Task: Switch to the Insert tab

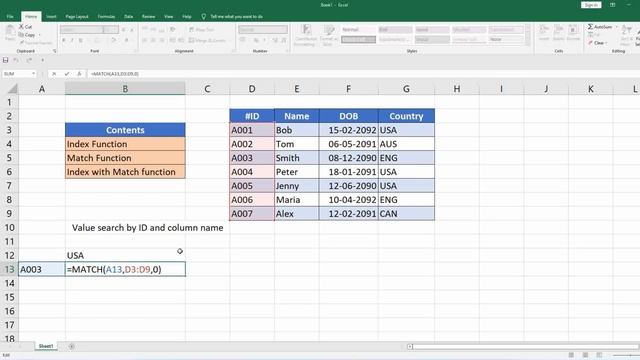Action: click(x=51, y=16)
